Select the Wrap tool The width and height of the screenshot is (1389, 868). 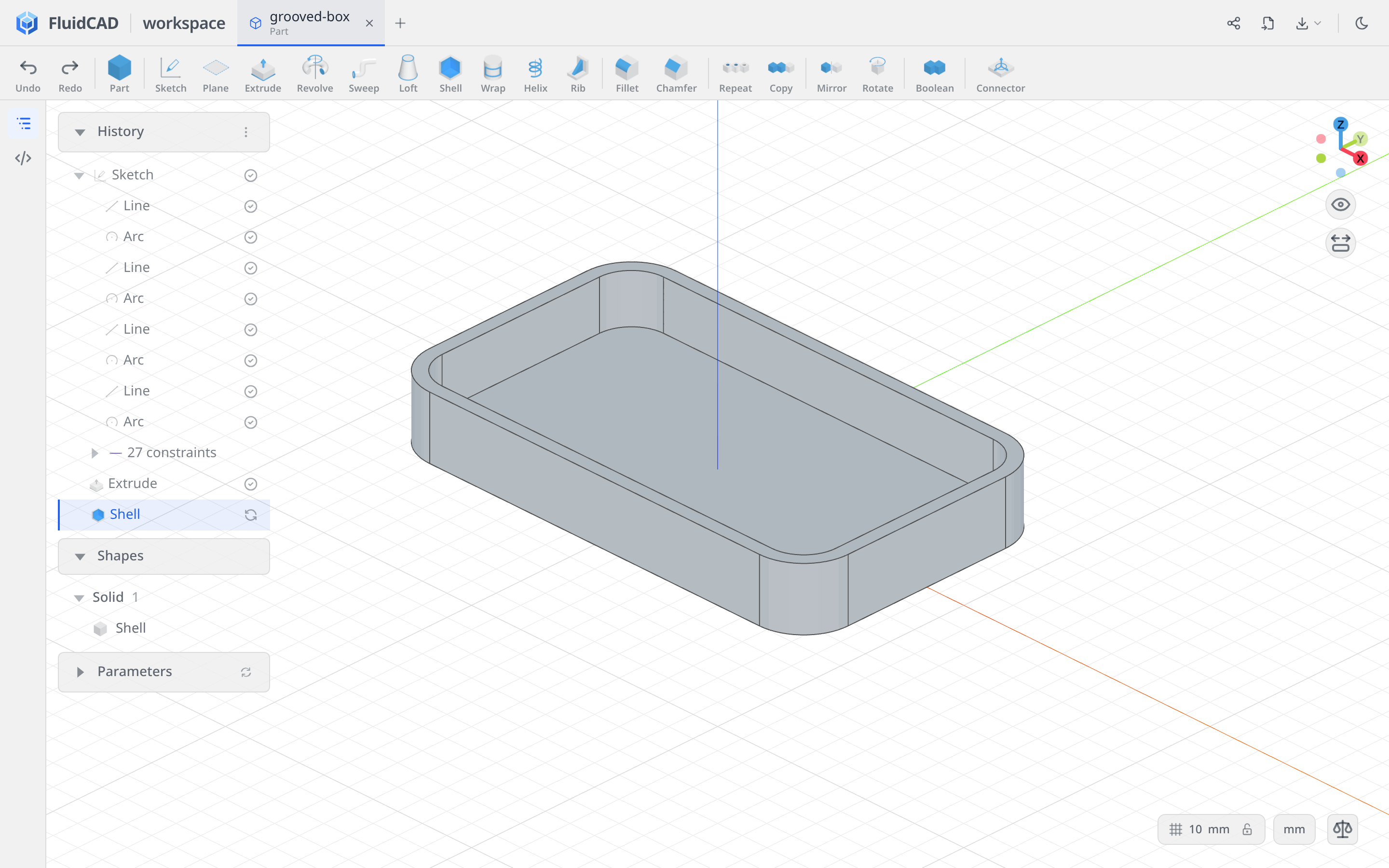tap(493, 74)
